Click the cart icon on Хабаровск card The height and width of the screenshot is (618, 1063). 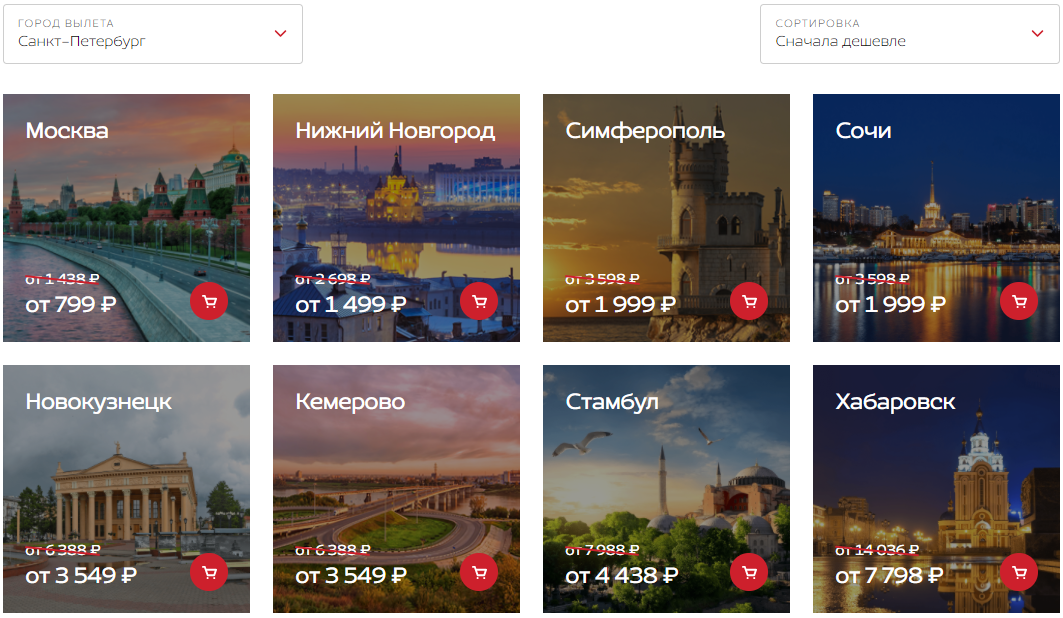pyautogui.click(x=1019, y=573)
